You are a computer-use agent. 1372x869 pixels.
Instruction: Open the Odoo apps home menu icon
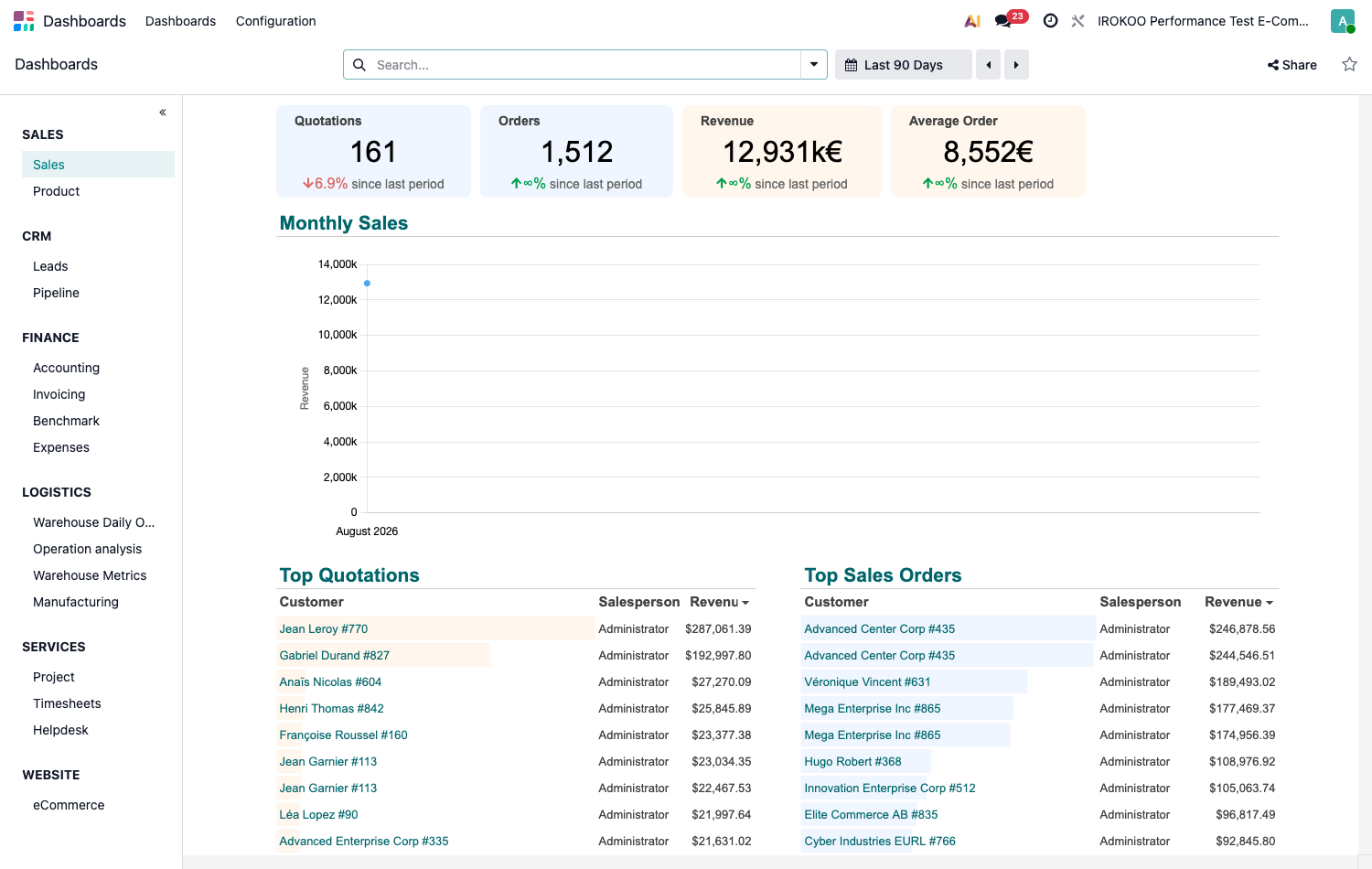coord(24,21)
